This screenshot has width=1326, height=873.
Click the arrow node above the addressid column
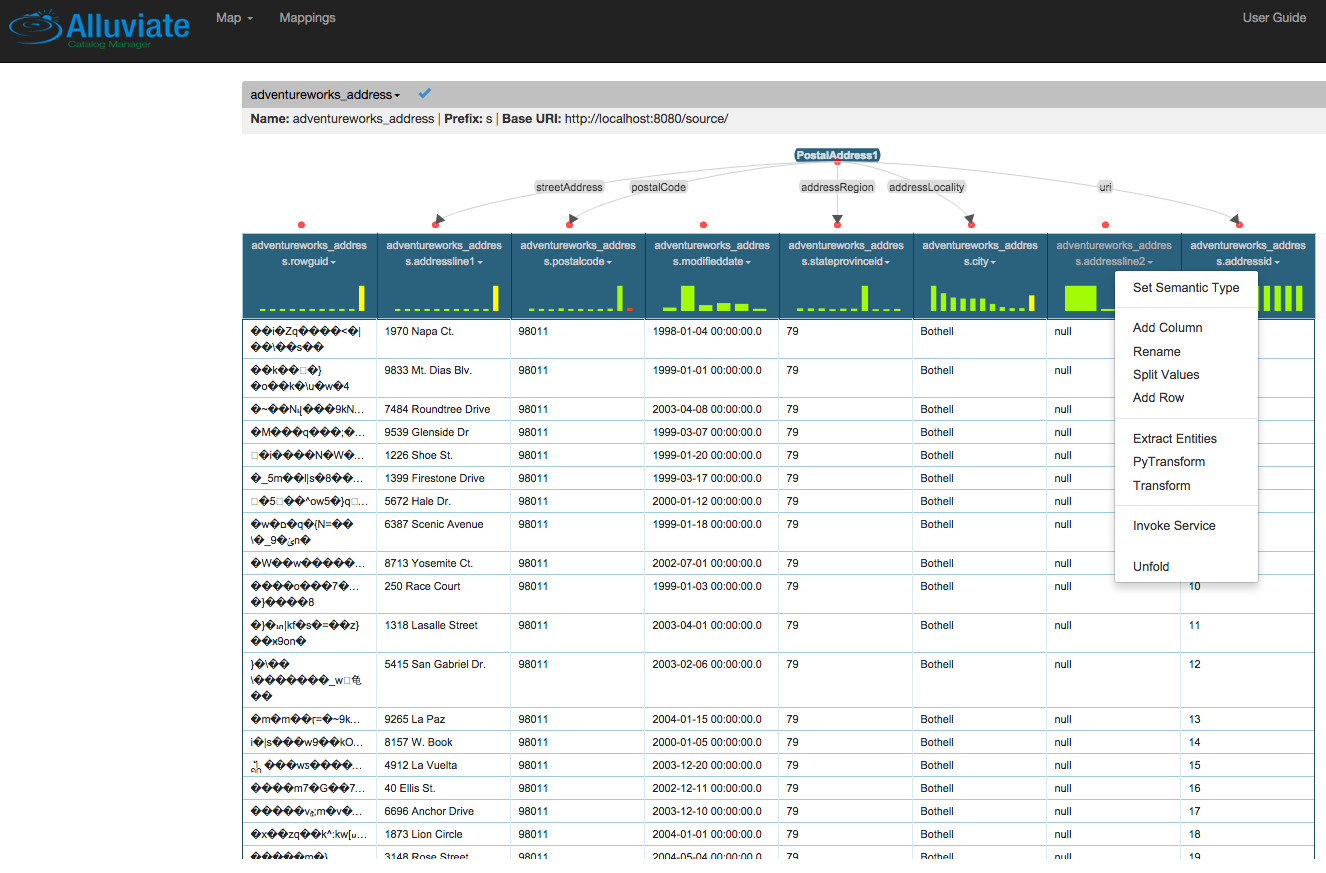[1238, 222]
